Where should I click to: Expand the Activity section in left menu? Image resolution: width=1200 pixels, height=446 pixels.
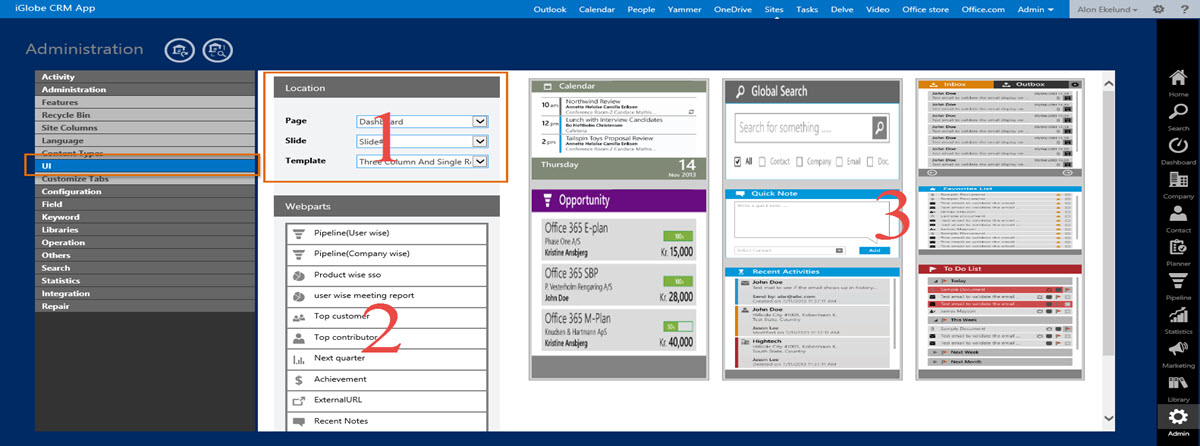click(145, 77)
